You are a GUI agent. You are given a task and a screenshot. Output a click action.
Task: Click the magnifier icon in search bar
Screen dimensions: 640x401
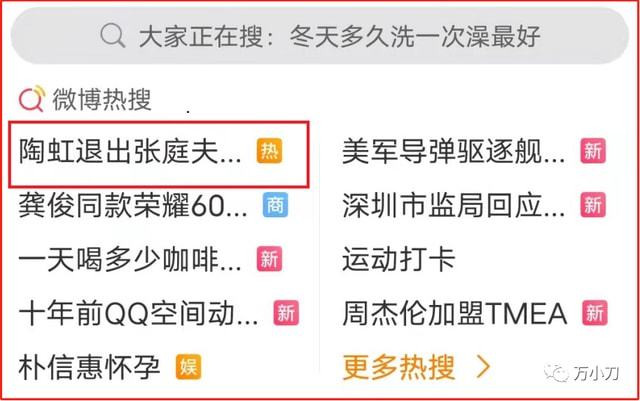click(x=113, y=36)
